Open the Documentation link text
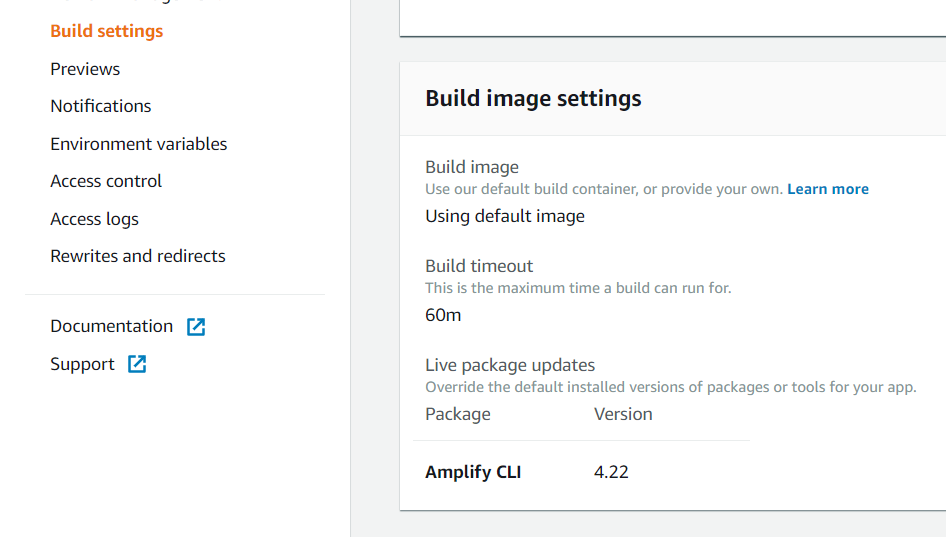946x537 pixels. point(111,326)
